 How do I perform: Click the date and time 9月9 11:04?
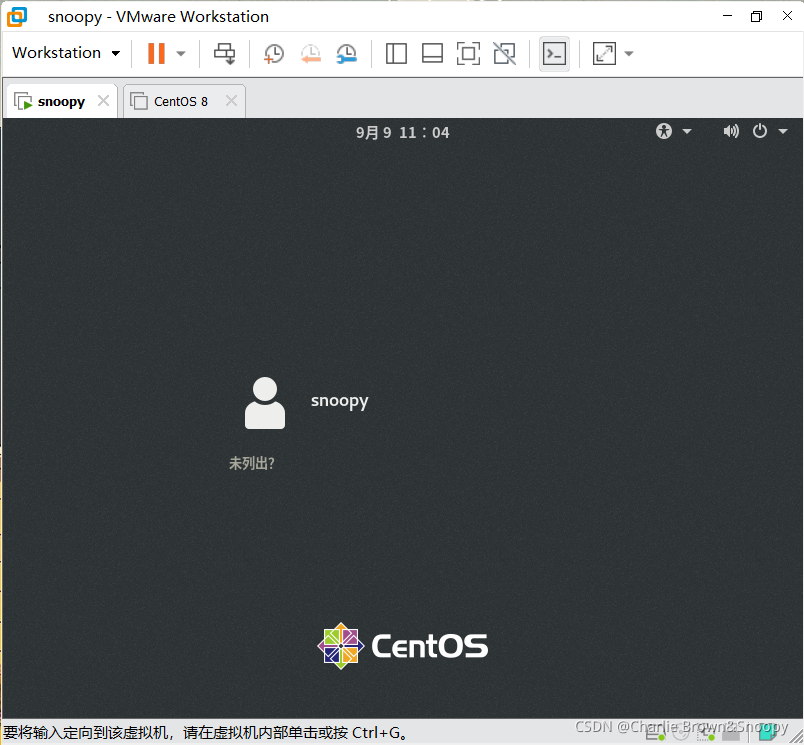coord(403,133)
